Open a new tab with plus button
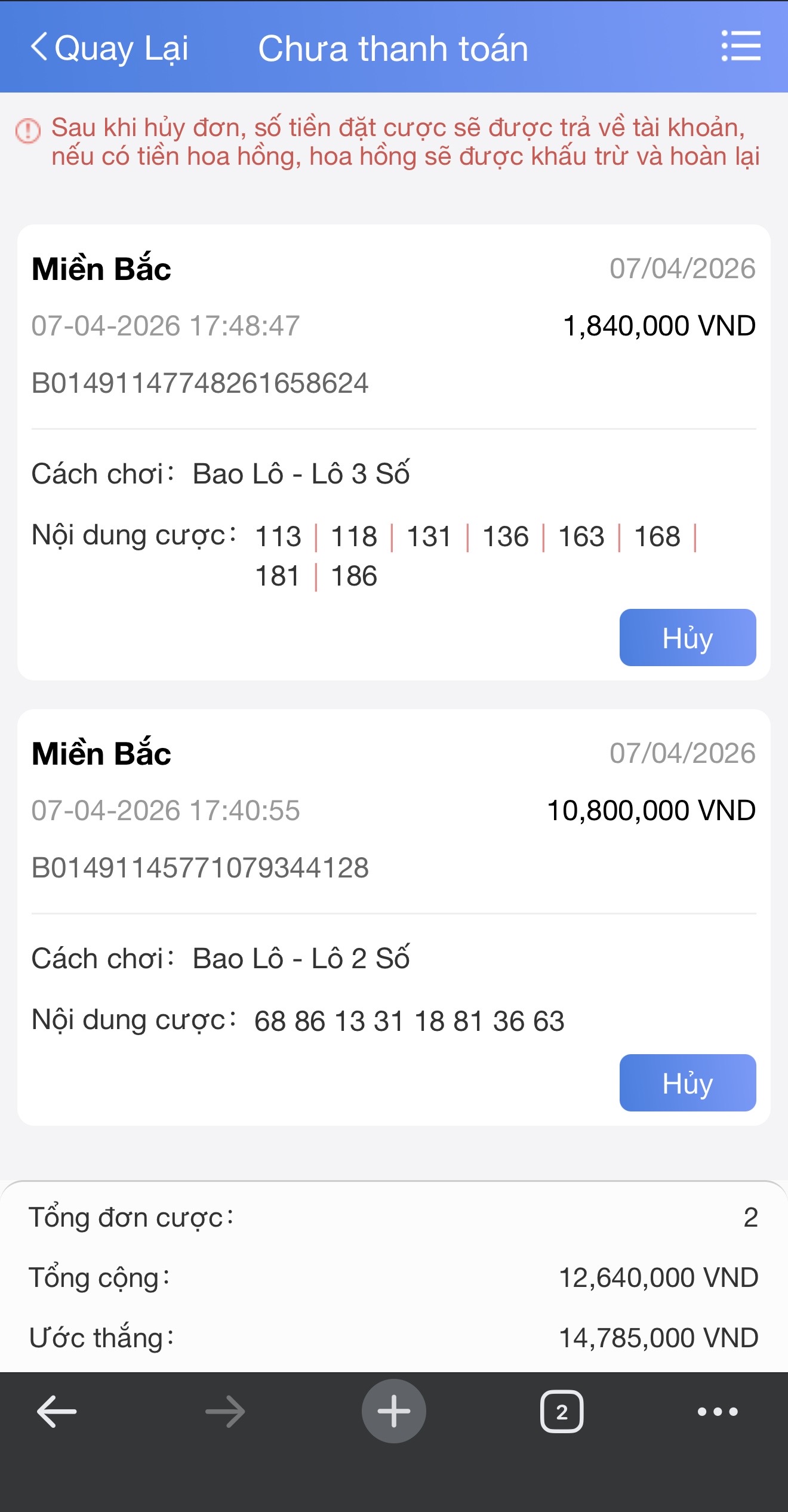This screenshot has width=788, height=1512. 393,1411
